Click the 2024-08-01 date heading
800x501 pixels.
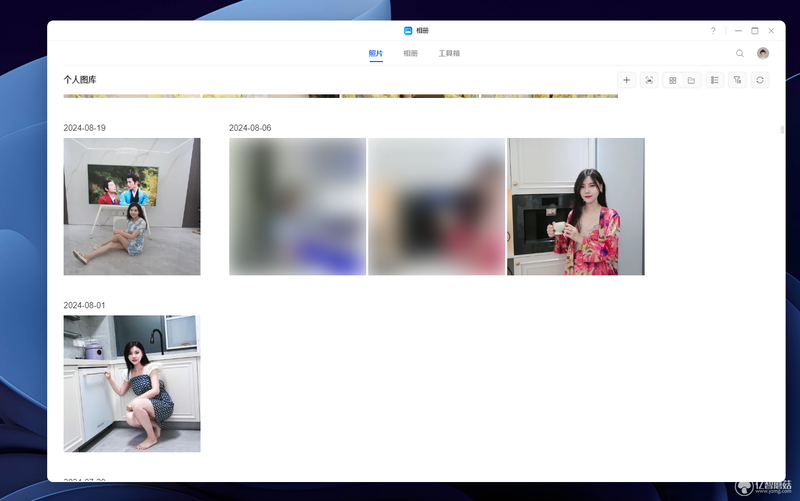pyautogui.click(x=84, y=305)
